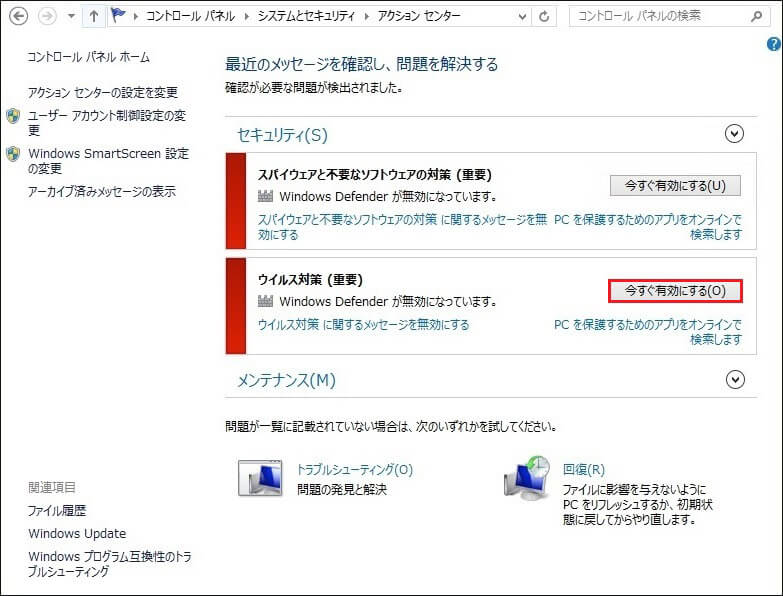This screenshot has width=783, height=596.
Task: Click the refresh button in address bar
Action: point(544,17)
